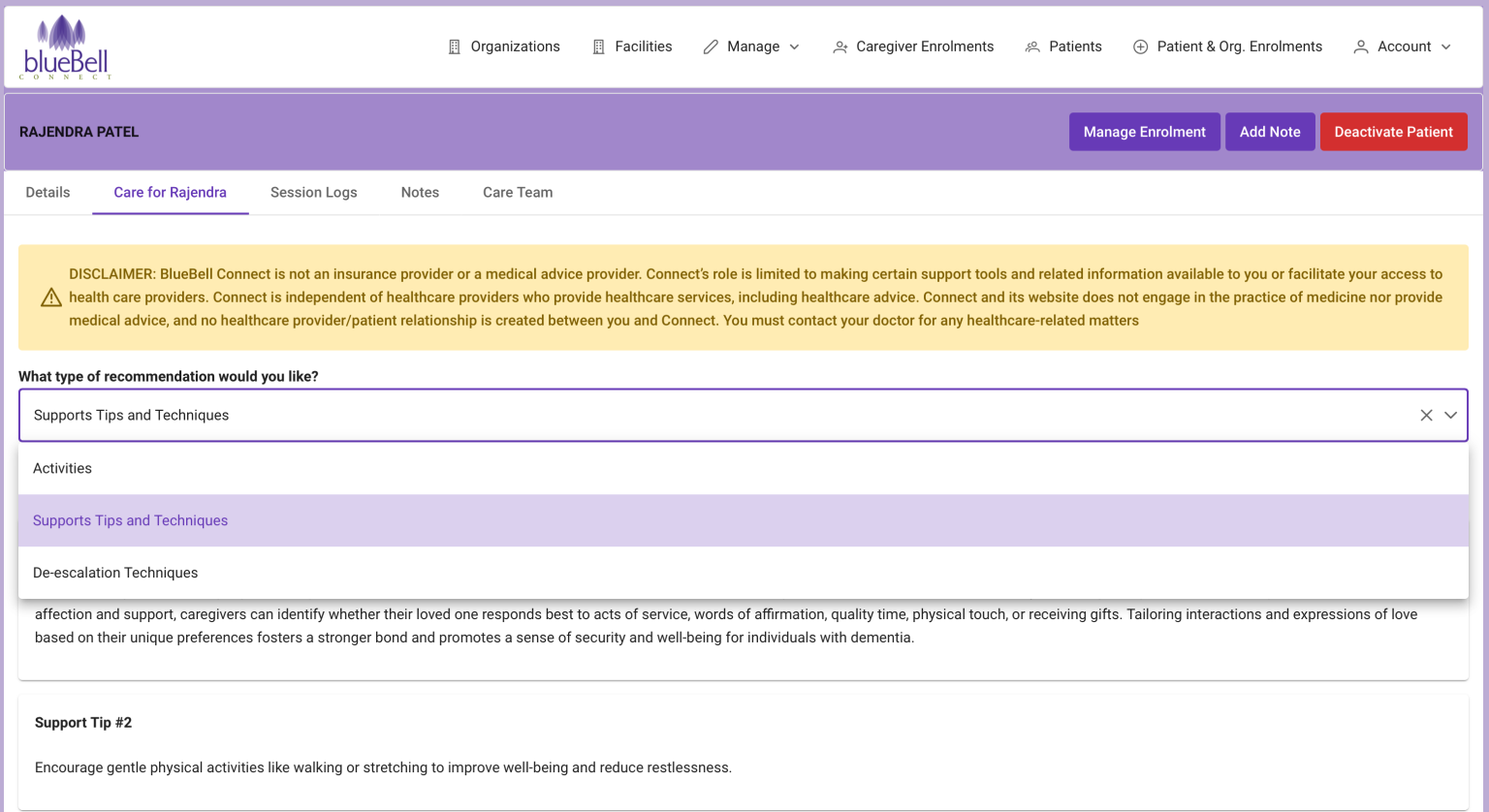The width and height of the screenshot is (1489, 812).
Task: Click the Patient & Org. Enrolments plus icon
Action: [1140, 47]
